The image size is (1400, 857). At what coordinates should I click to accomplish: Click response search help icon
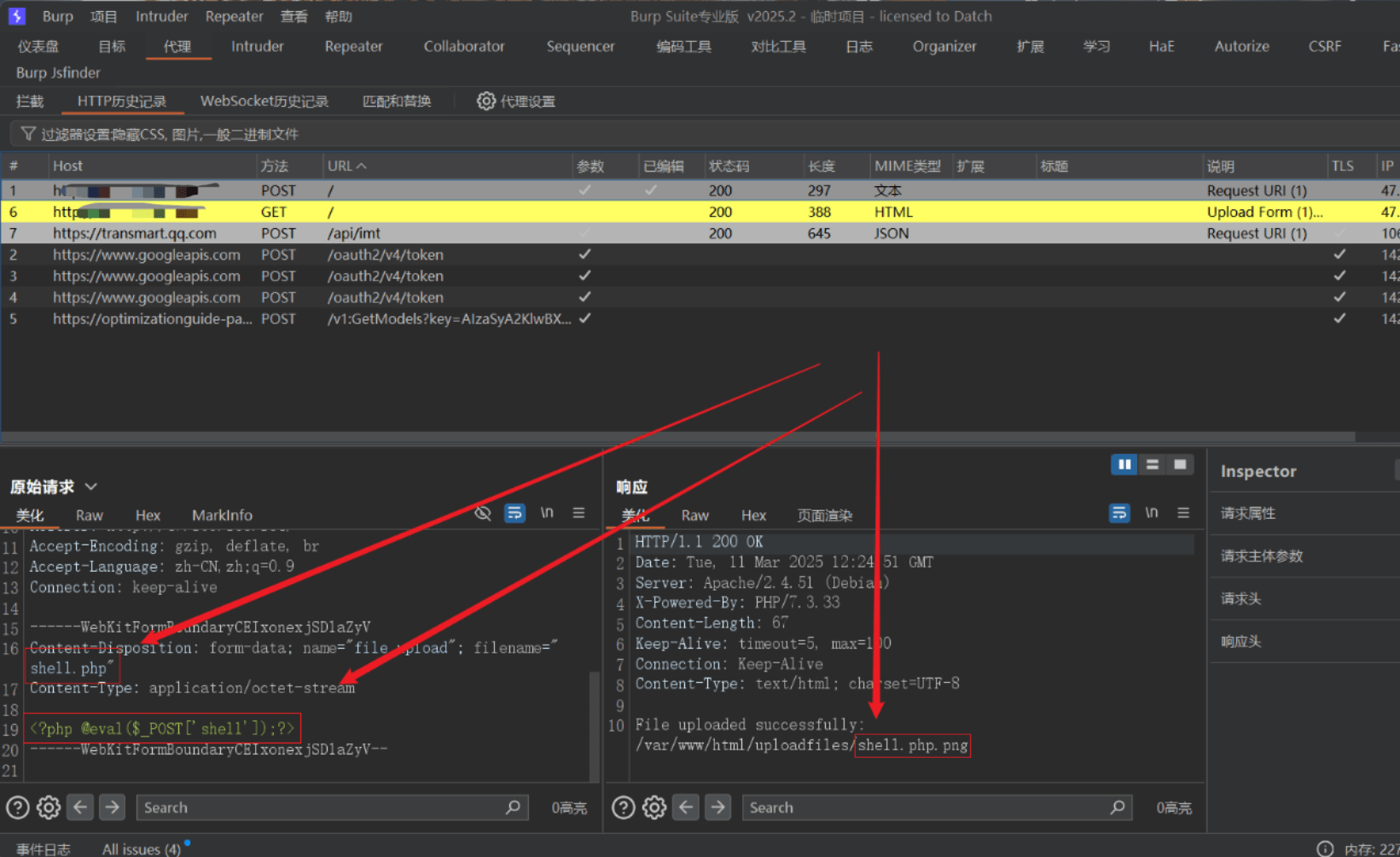(624, 807)
